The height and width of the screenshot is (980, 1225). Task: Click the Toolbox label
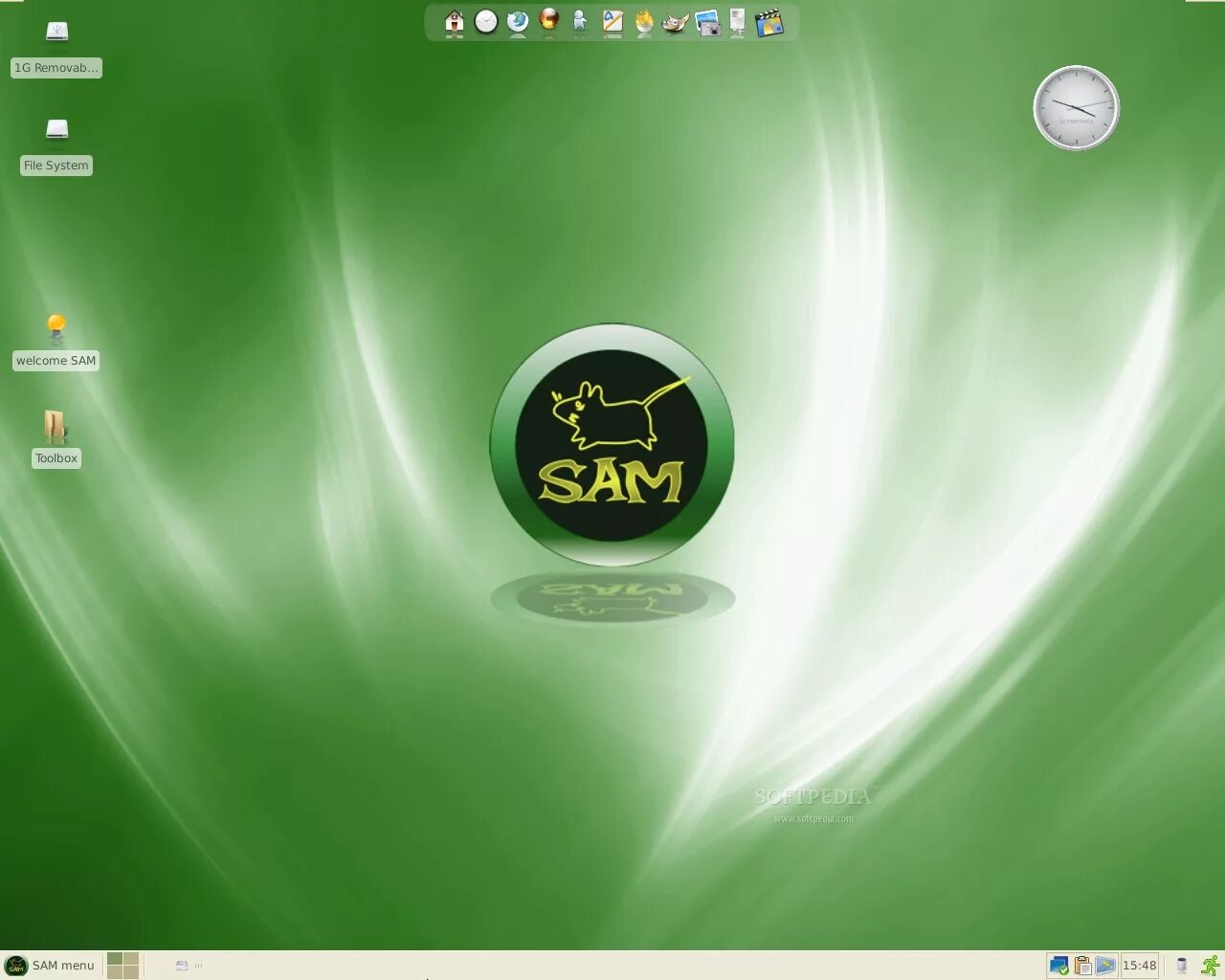pyautogui.click(x=56, y=458)
